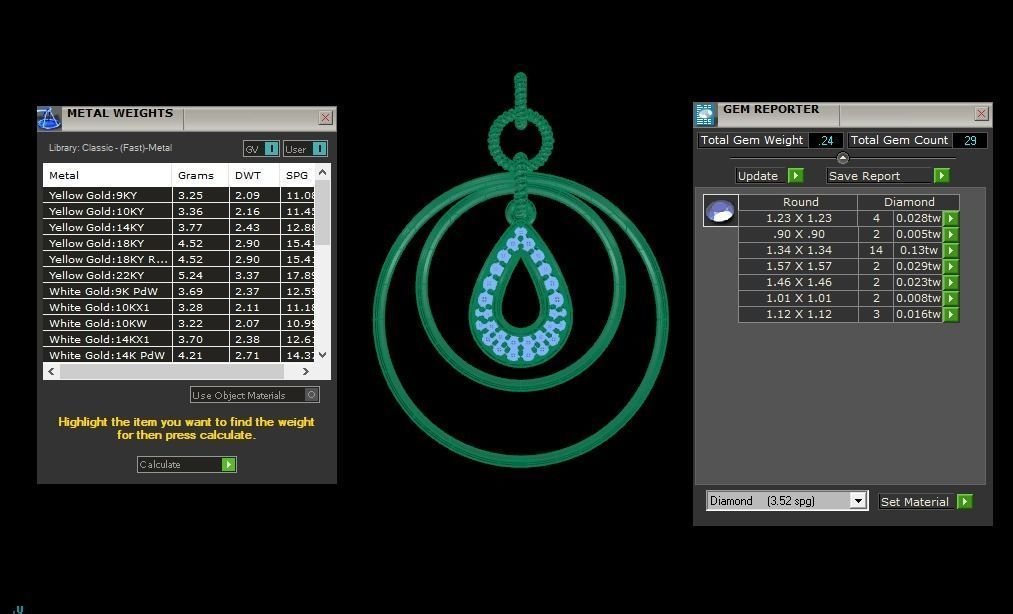1013x614 pixels.
Task: Select White Gold:10KX1 row
Action: 179,308
